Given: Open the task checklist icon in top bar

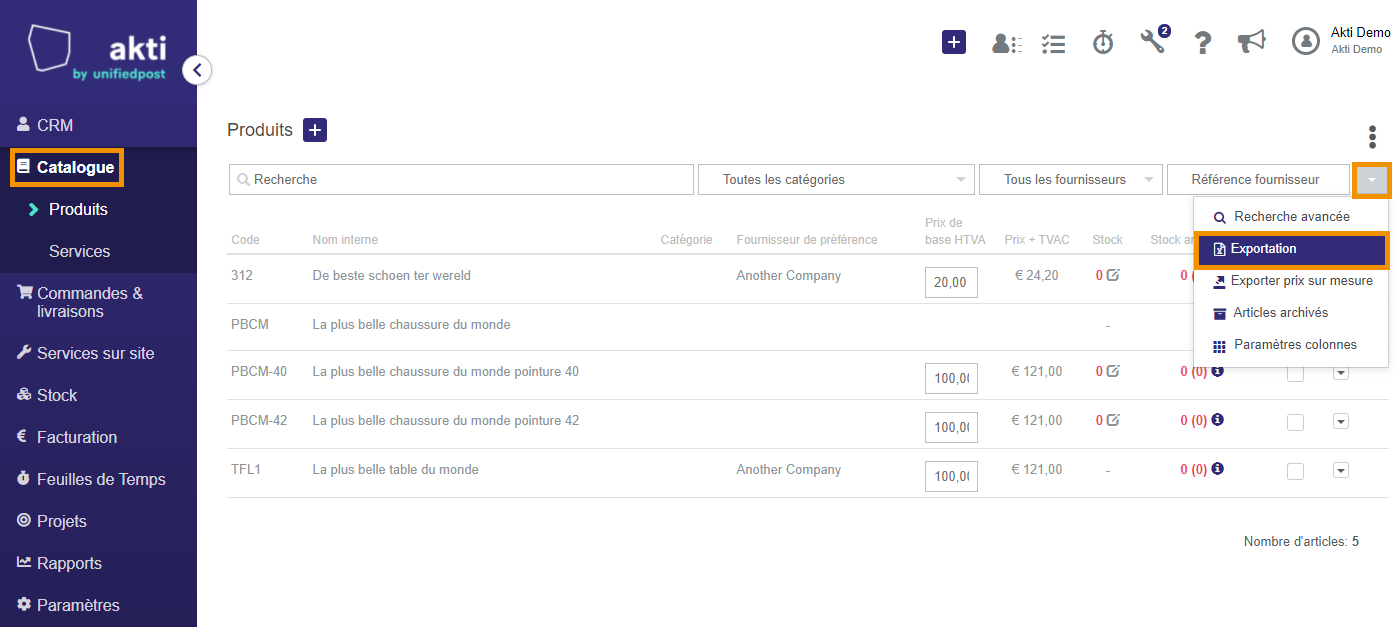Looking at the screenshot, I should (x=1053, y=43).
